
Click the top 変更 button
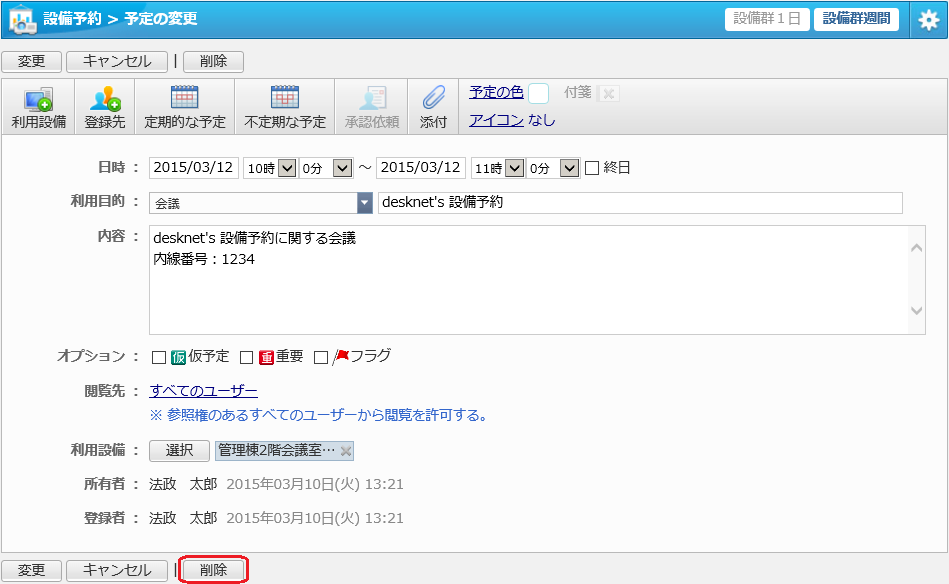tap(31, 61)
